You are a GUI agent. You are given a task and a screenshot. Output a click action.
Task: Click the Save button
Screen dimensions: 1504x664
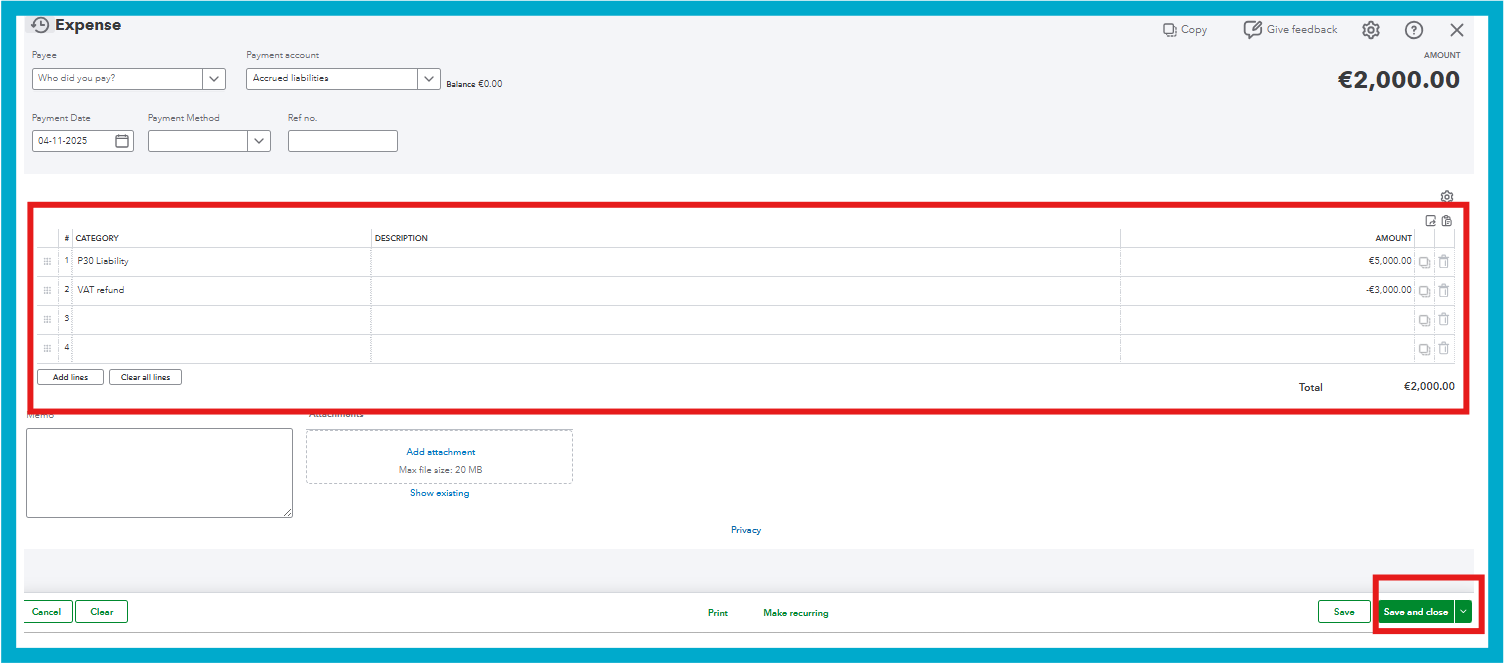pos(1344,612)
